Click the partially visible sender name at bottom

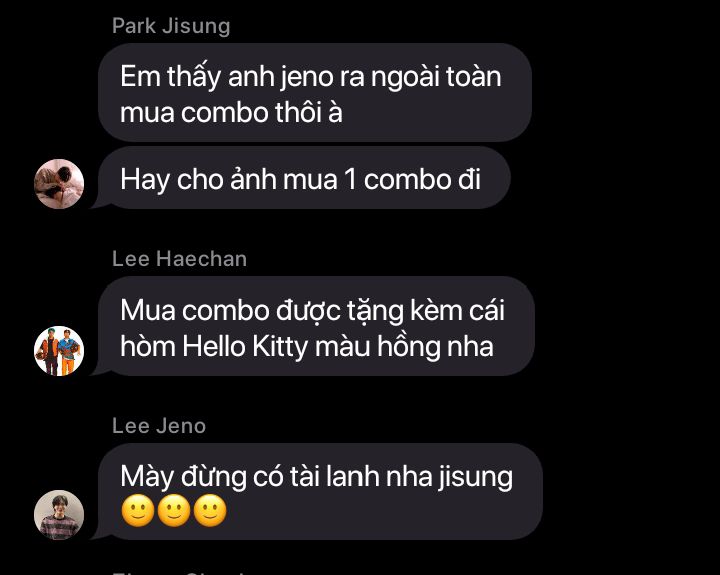(179, 572)
